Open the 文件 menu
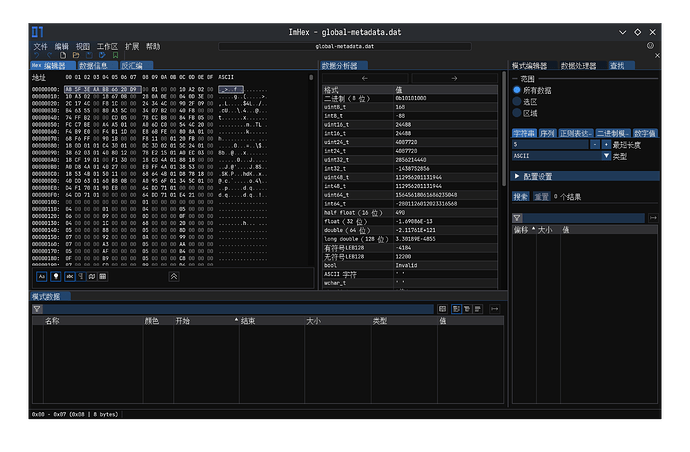Viewport: 690px width, 452px height. coord(40,46)
